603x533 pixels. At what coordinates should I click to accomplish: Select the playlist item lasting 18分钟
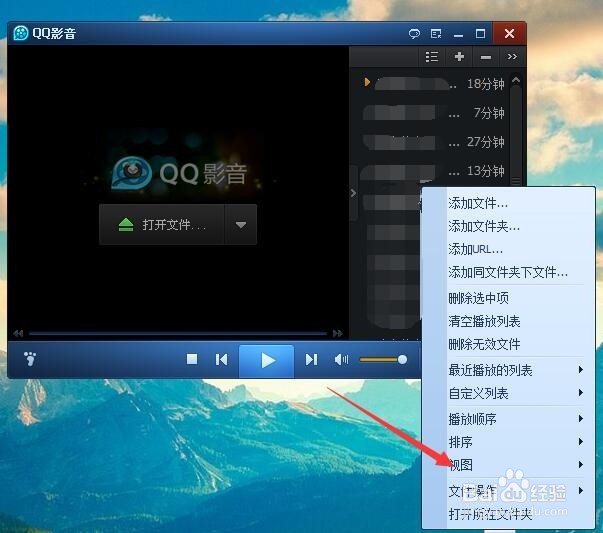coord(433,83)
